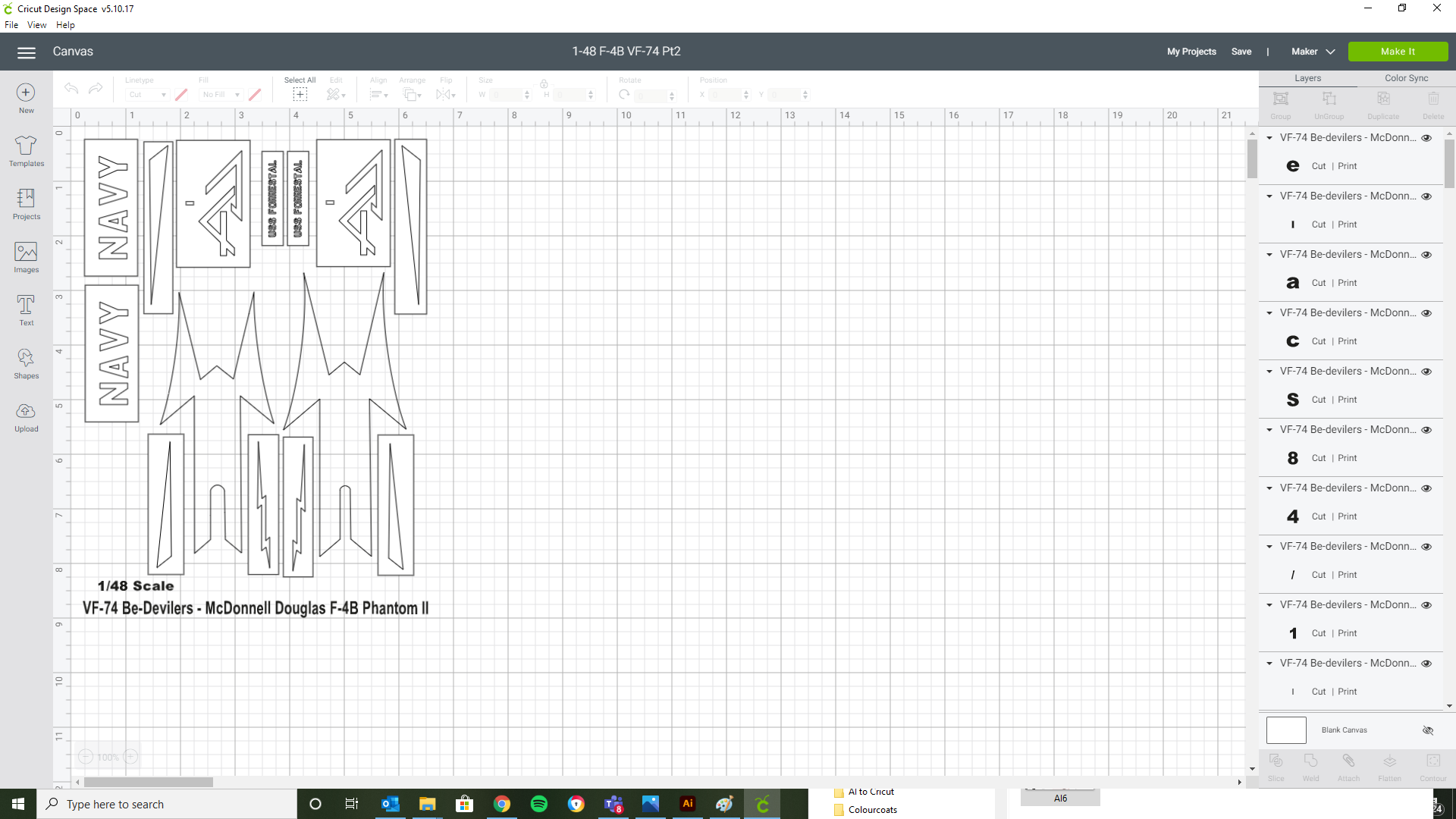Click the green Make It button

click(x=1397, y=52)
